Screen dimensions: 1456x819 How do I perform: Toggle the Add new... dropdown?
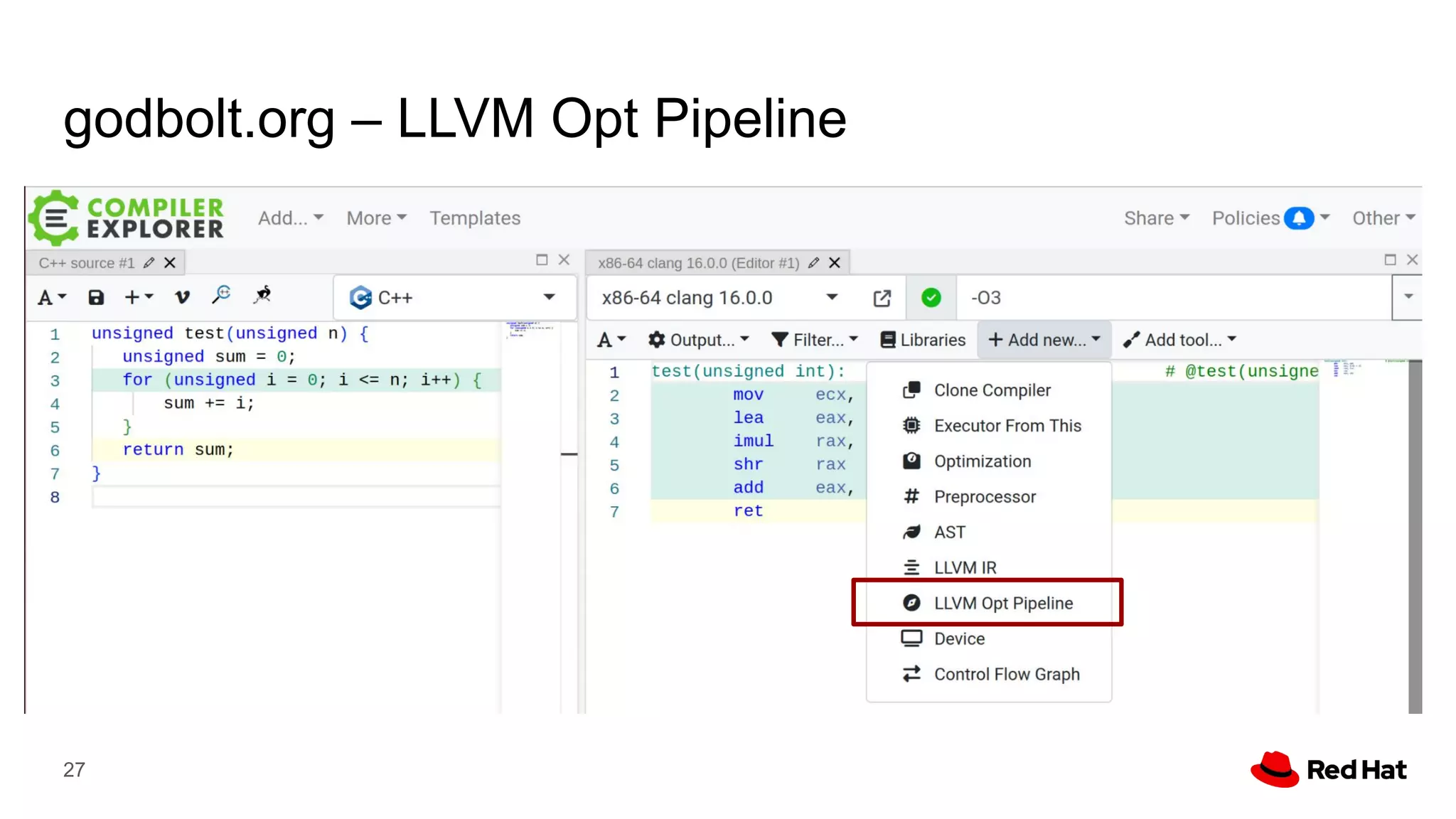(x=1044, y=340)
